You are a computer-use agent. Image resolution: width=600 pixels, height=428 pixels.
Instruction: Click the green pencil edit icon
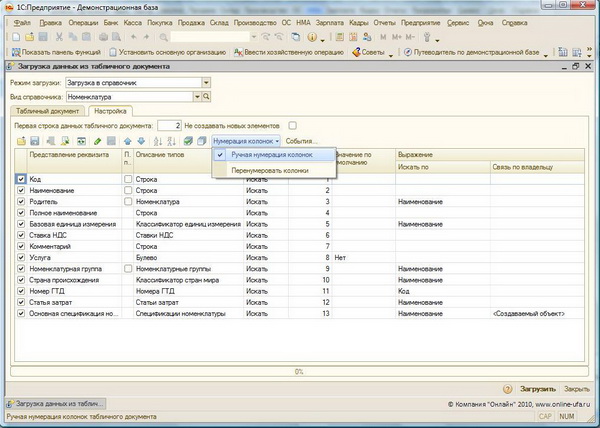coord(97,141)
